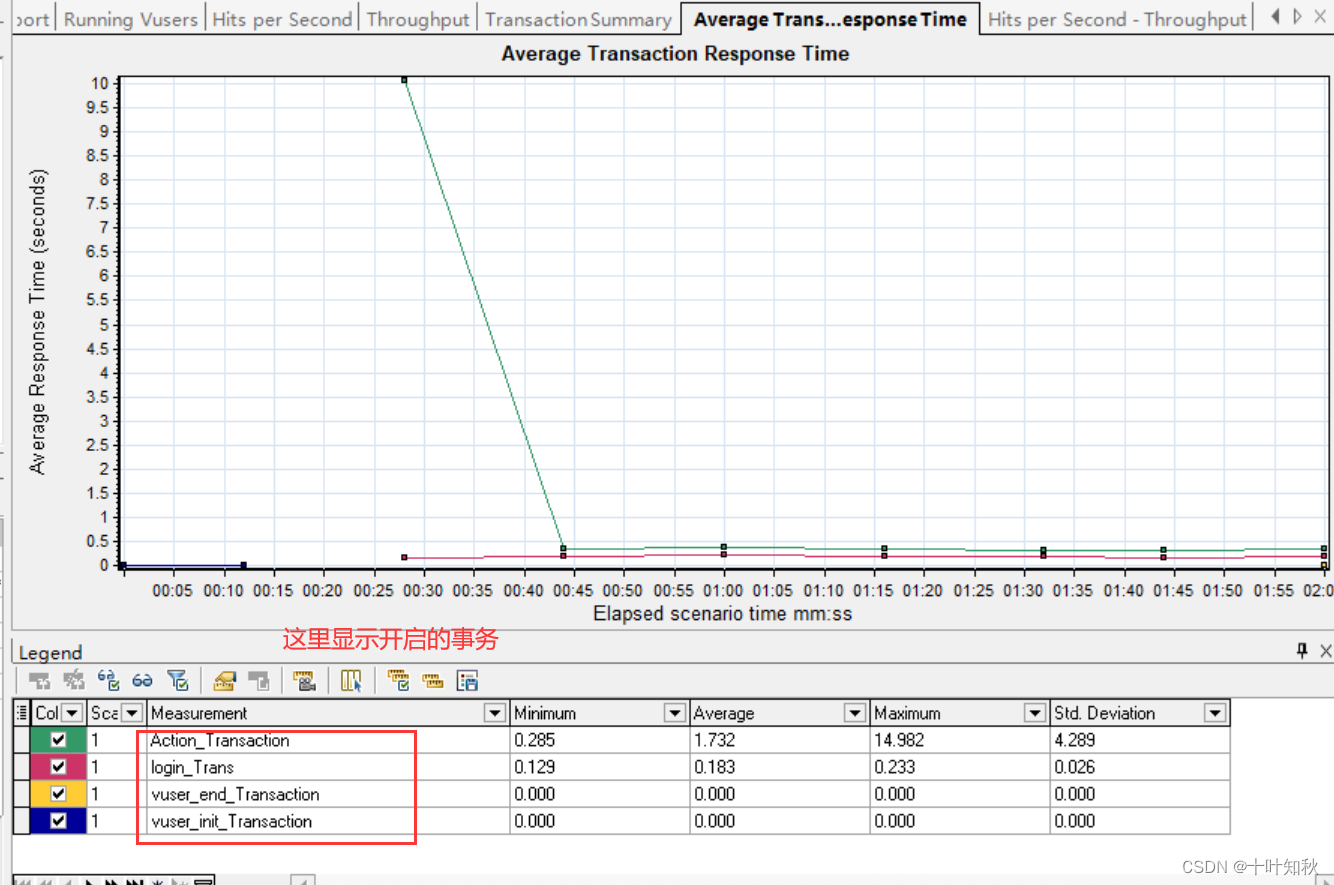1334x885 pixels.
Task: Click the row-selector grid icon in legend header
Action: coord(23,713)
